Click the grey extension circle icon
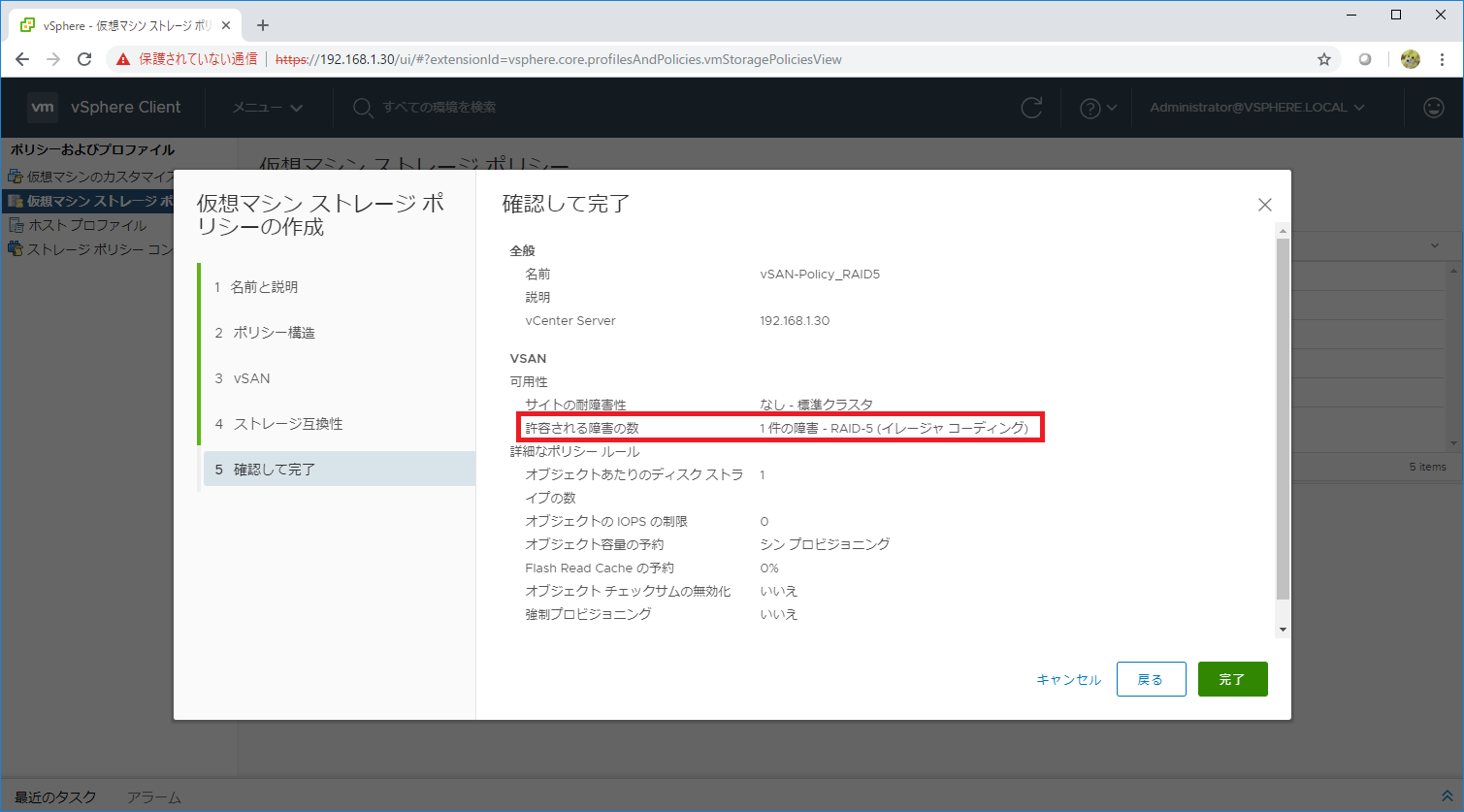1464x812 pixels. (x=1365, y=59)
